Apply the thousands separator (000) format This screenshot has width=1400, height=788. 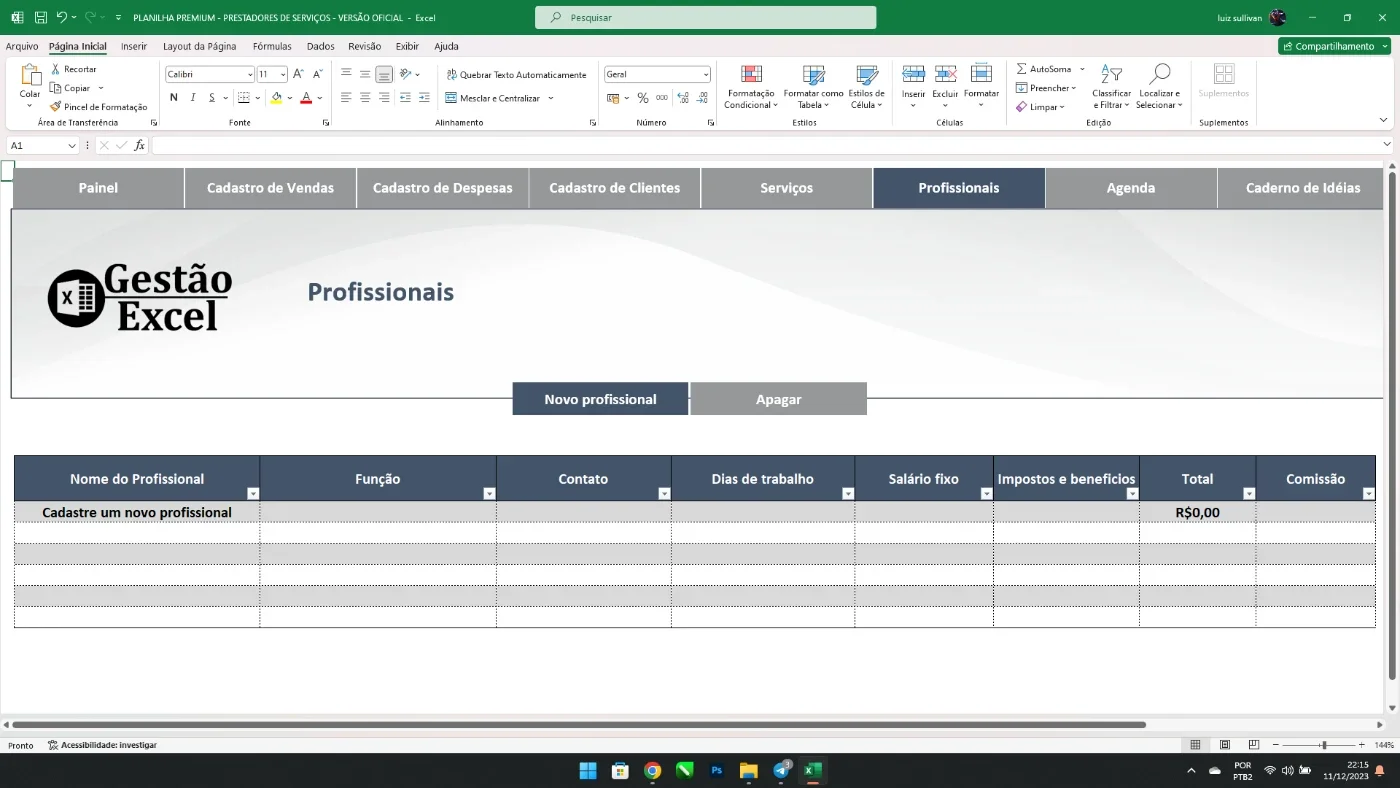click(x=662, y=98)
